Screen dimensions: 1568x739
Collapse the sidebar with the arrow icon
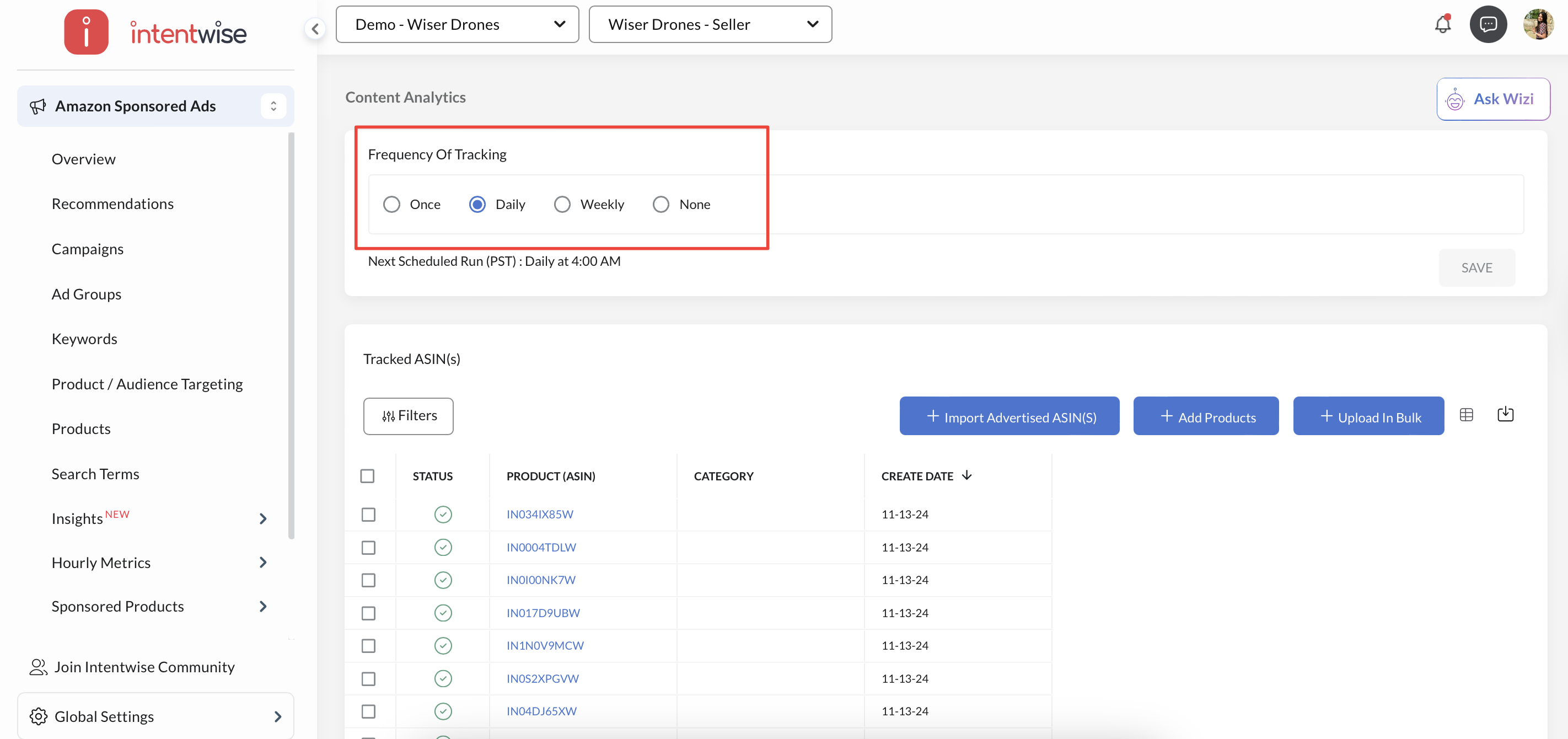click(x=315, y=29)
